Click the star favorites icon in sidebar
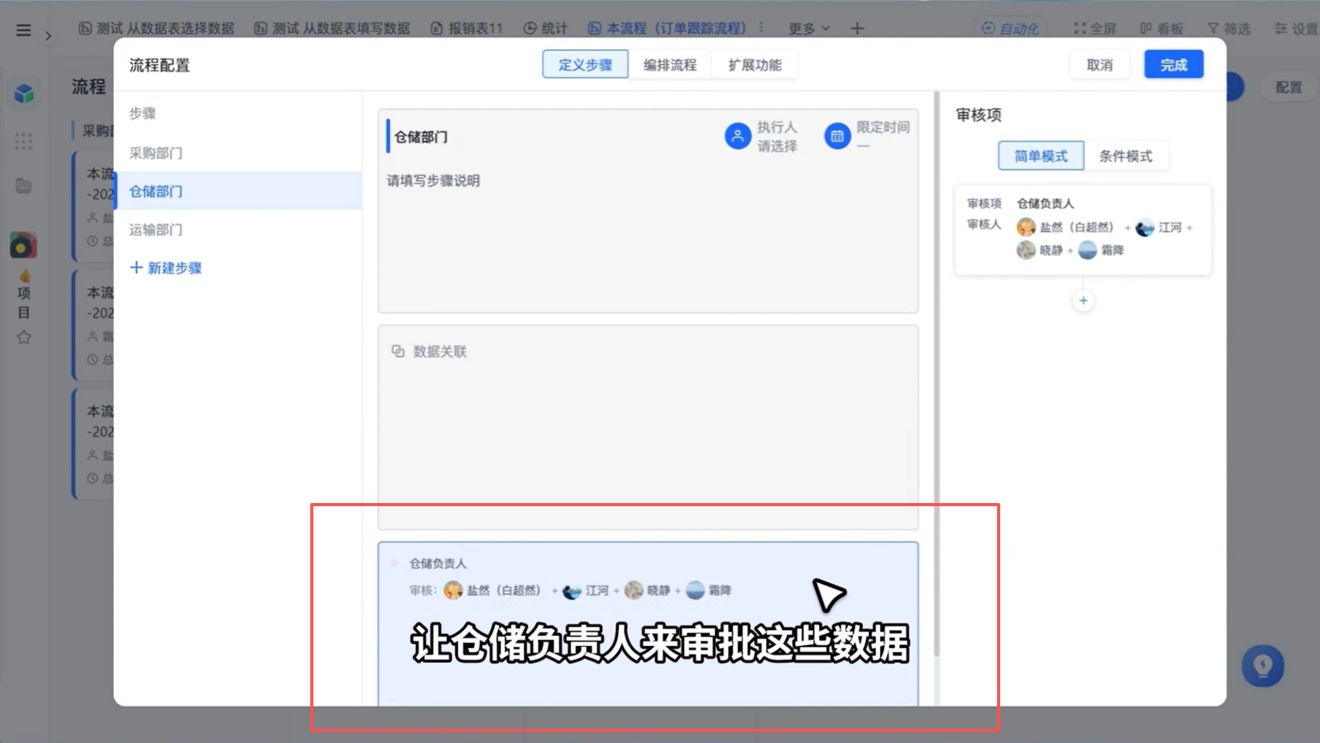The image size is (1320, 743). 23,337
